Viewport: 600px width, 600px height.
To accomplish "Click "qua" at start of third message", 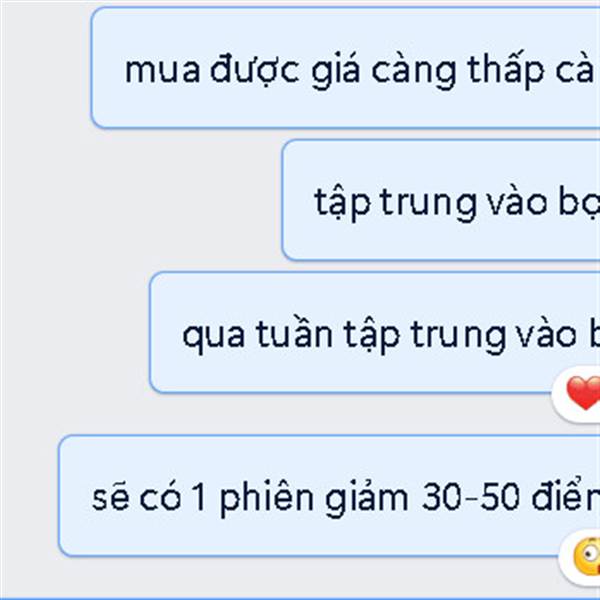I will click(214, 338).
